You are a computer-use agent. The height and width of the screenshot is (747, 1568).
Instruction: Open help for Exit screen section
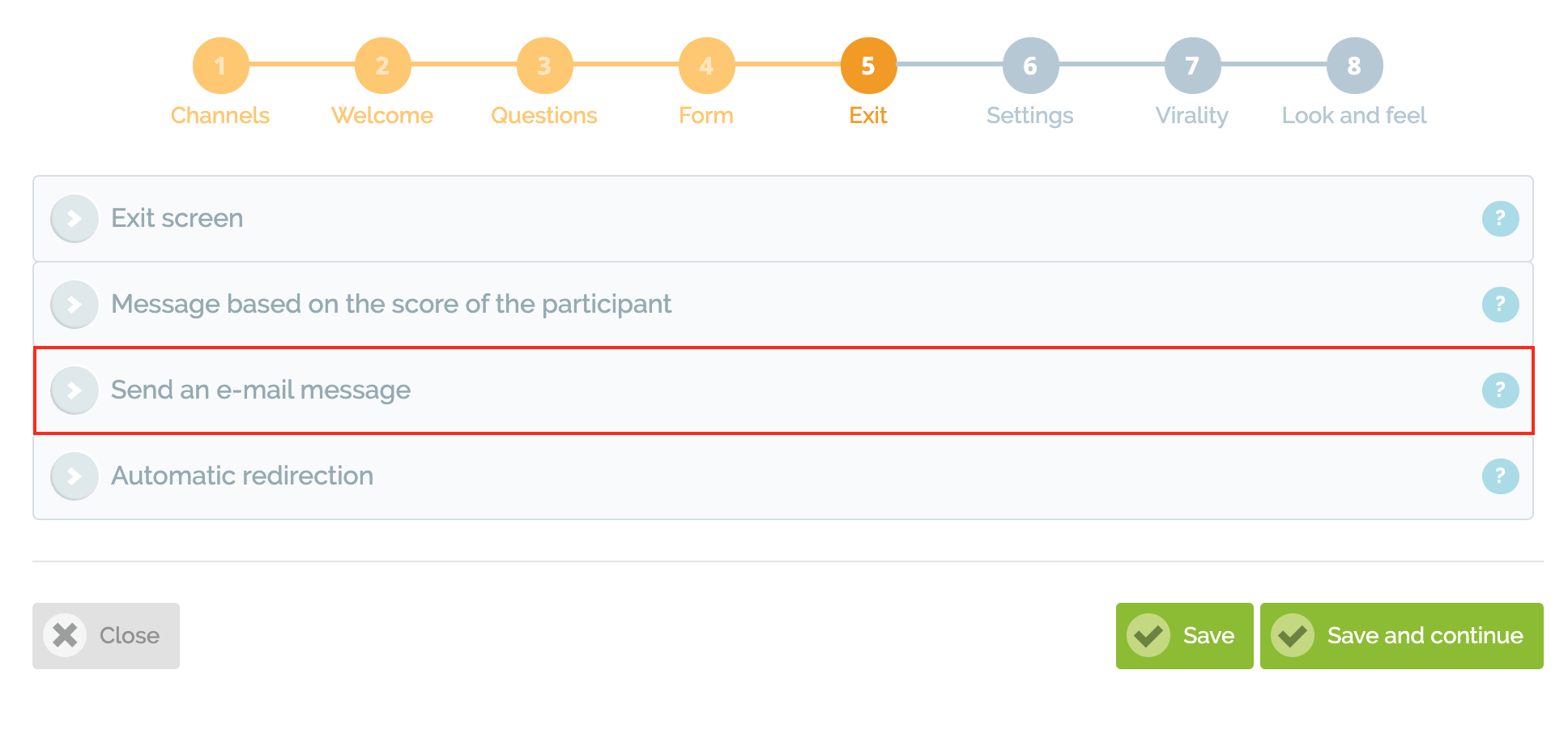(x=1500, y=219)
